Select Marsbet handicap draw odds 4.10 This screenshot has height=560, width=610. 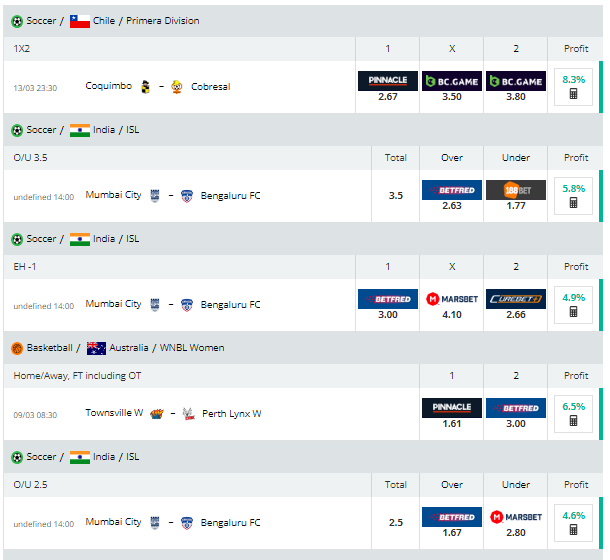(x=451, y=304)
